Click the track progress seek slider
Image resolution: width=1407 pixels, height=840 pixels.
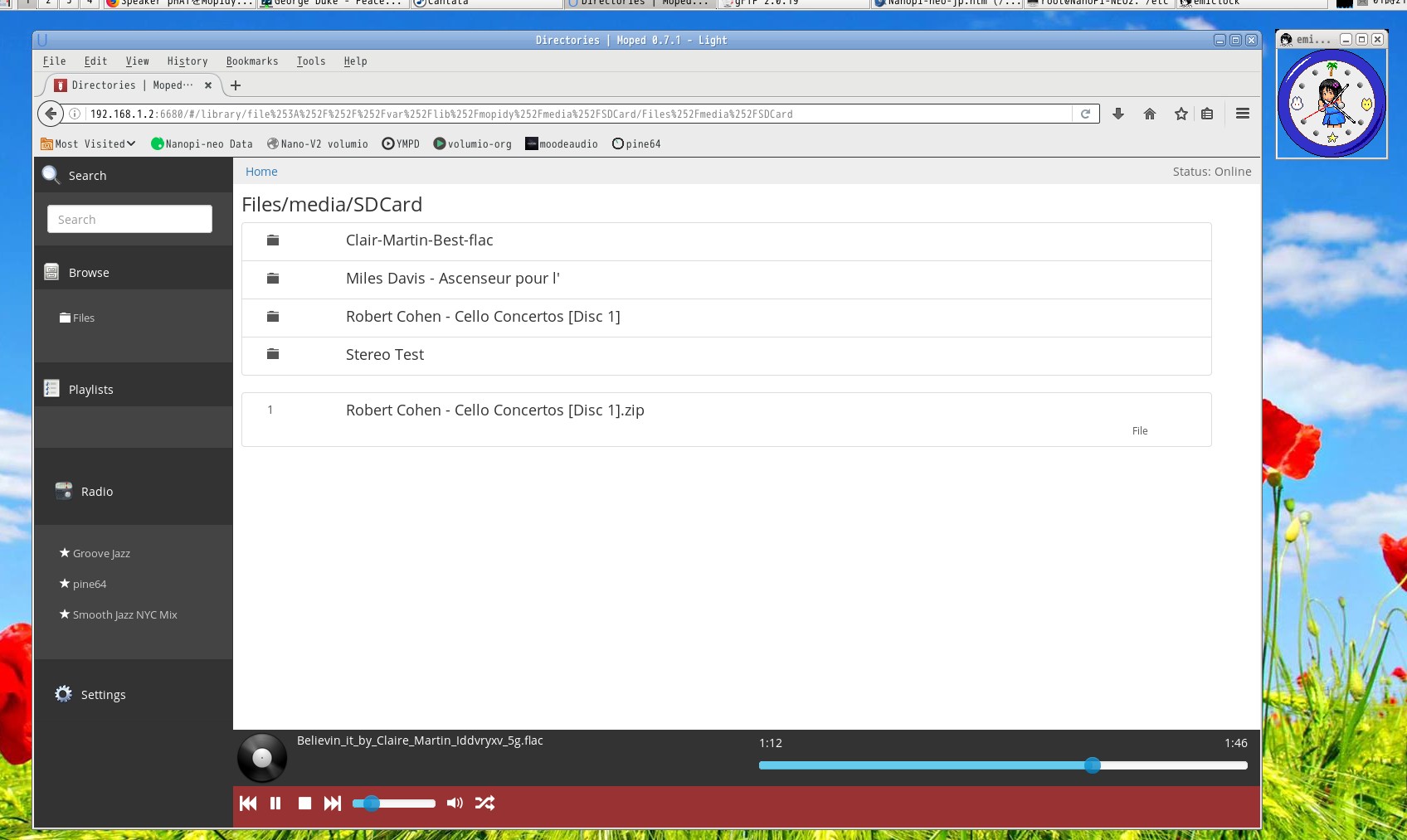point(1002,765)
